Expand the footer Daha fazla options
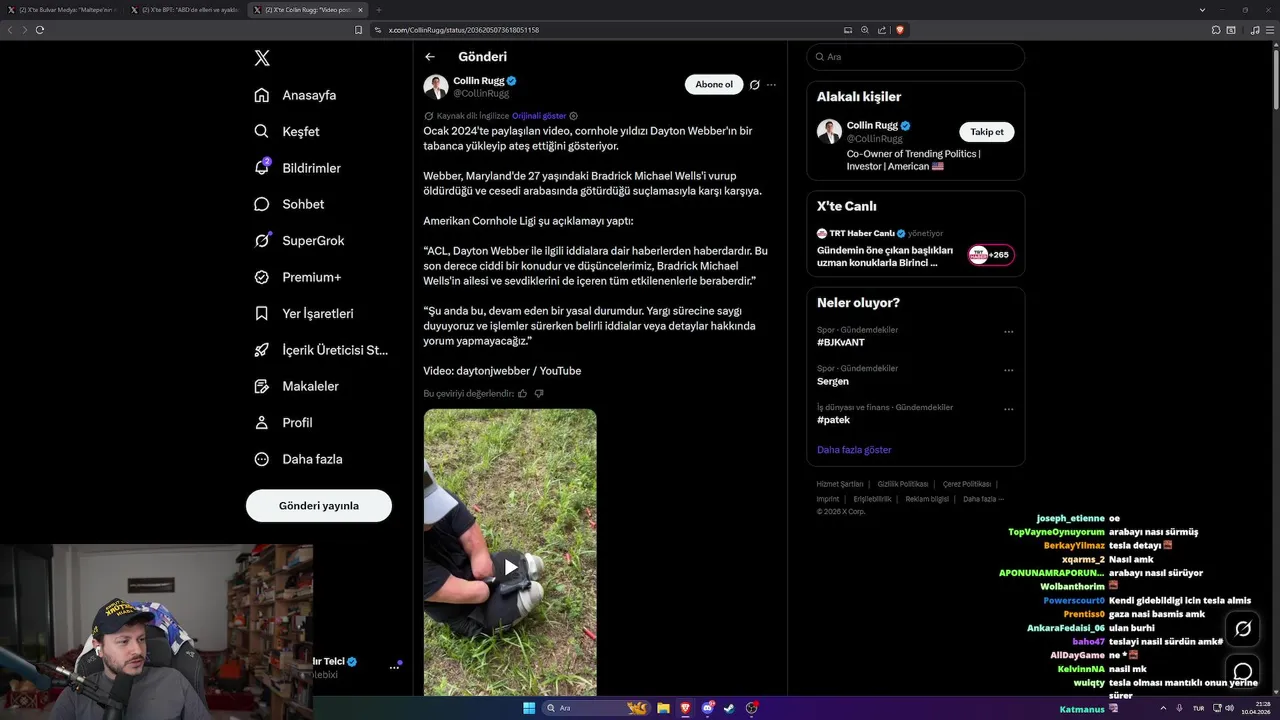 click(x=983, y=499)
